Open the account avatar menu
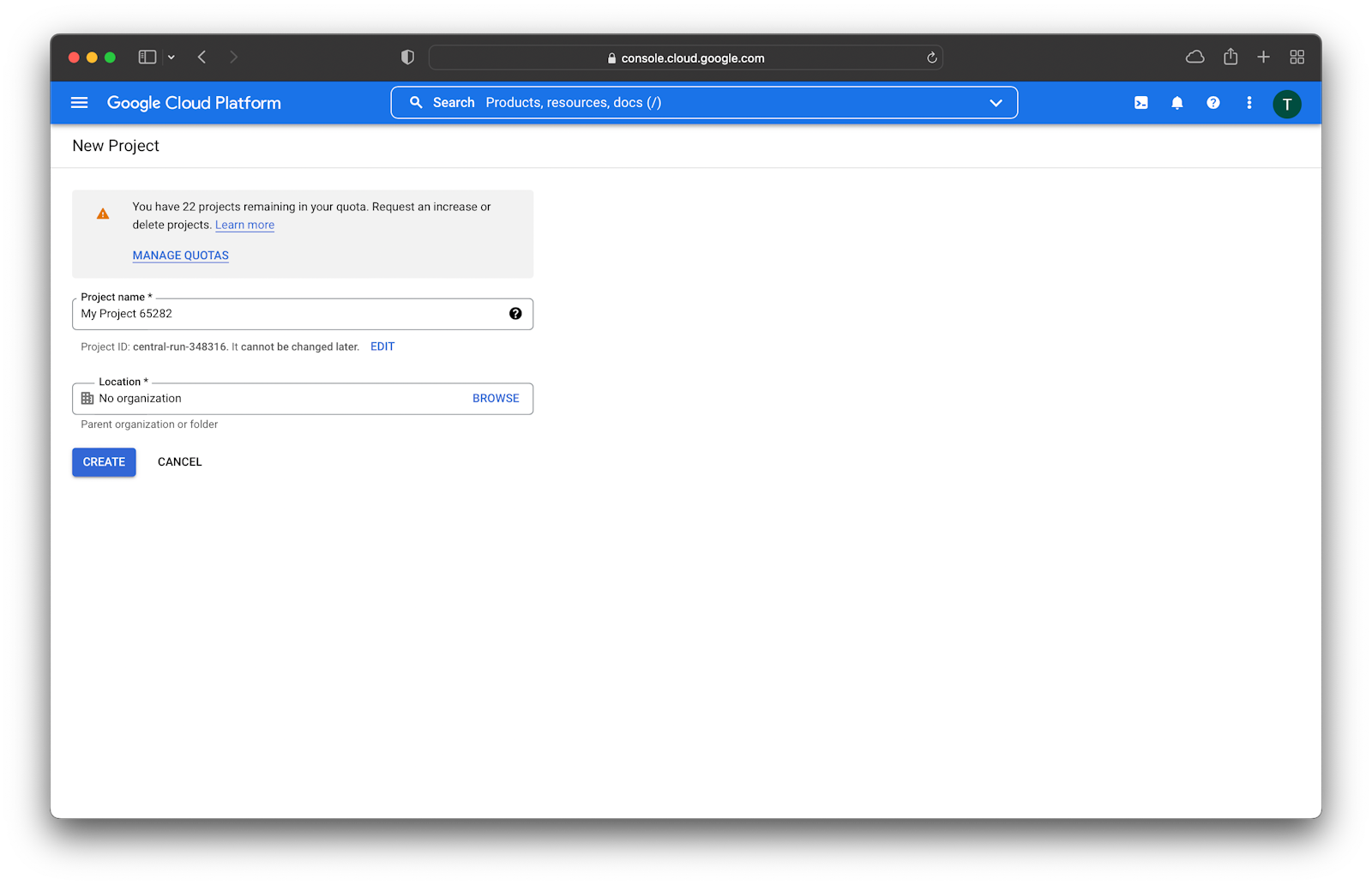This screenshot has width=1372, height=885. click(1287, 103)
